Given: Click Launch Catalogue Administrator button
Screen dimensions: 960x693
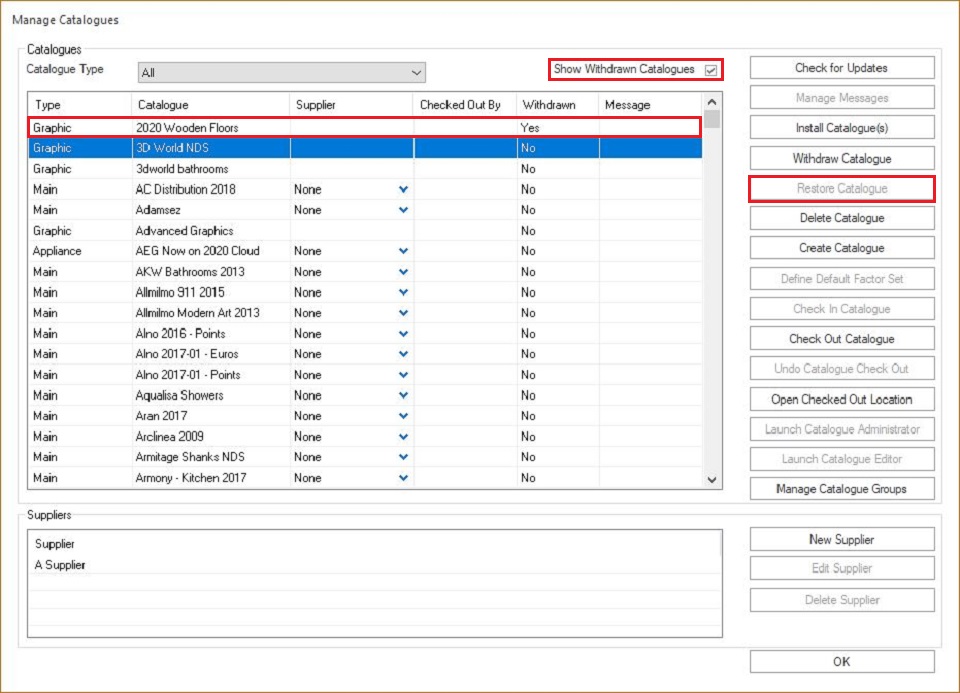Looking at the screenshot, I should [x=842, y=429].
